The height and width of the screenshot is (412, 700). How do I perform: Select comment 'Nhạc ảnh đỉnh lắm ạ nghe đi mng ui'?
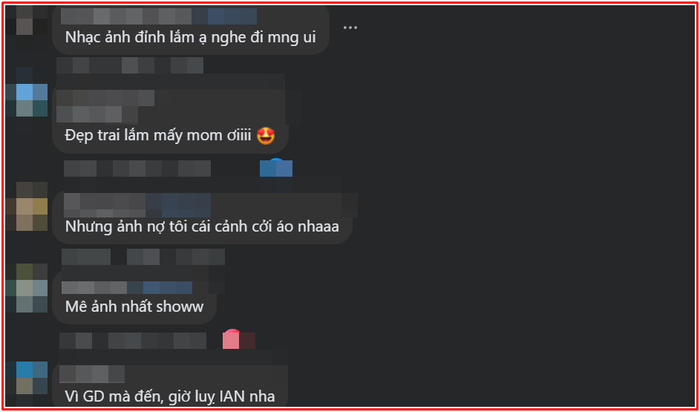[191, 37]
